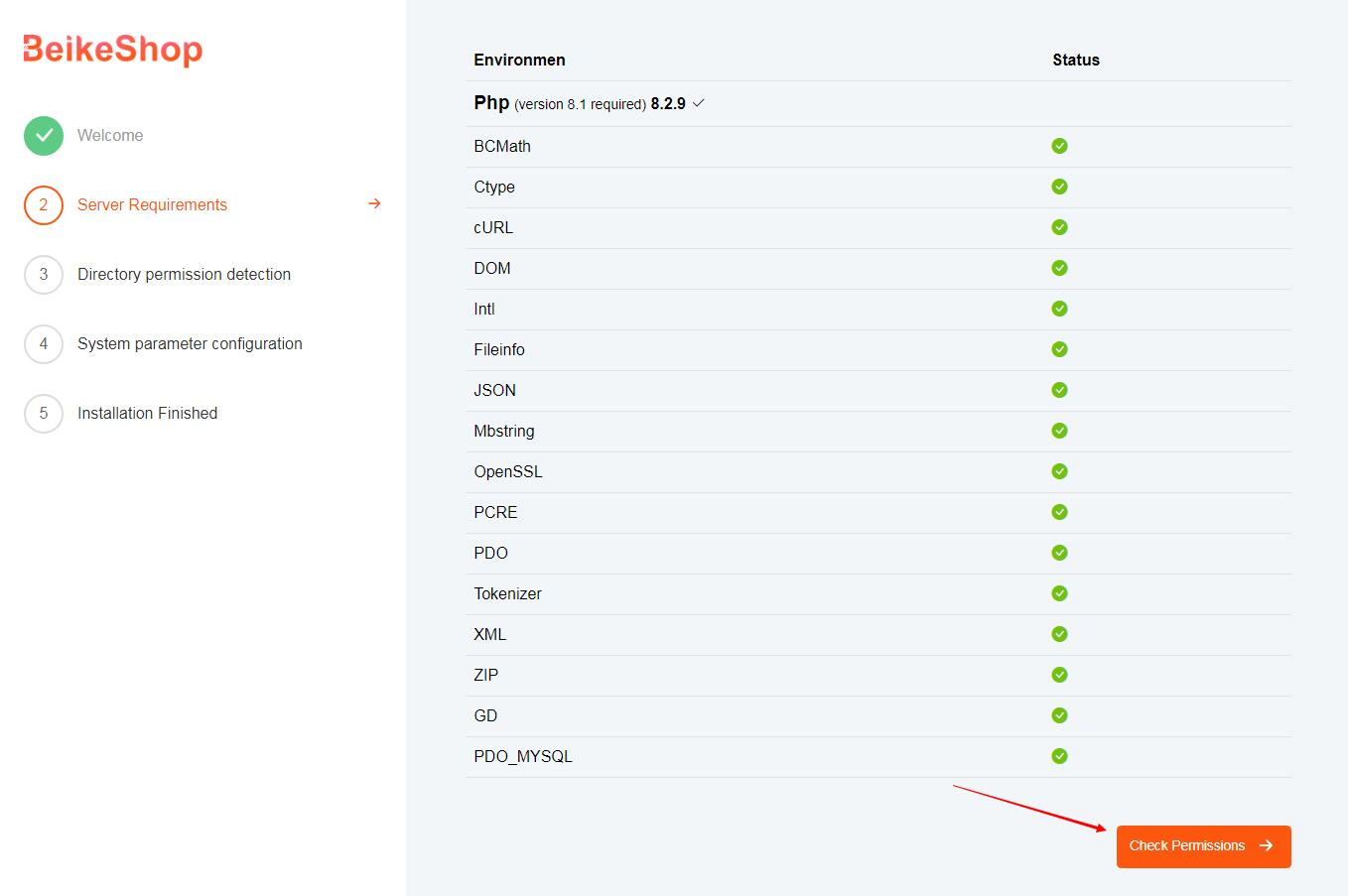Screen dimensions: 1348x896
Task: Click the cURL green status icon
Action: coord(1059,227)
